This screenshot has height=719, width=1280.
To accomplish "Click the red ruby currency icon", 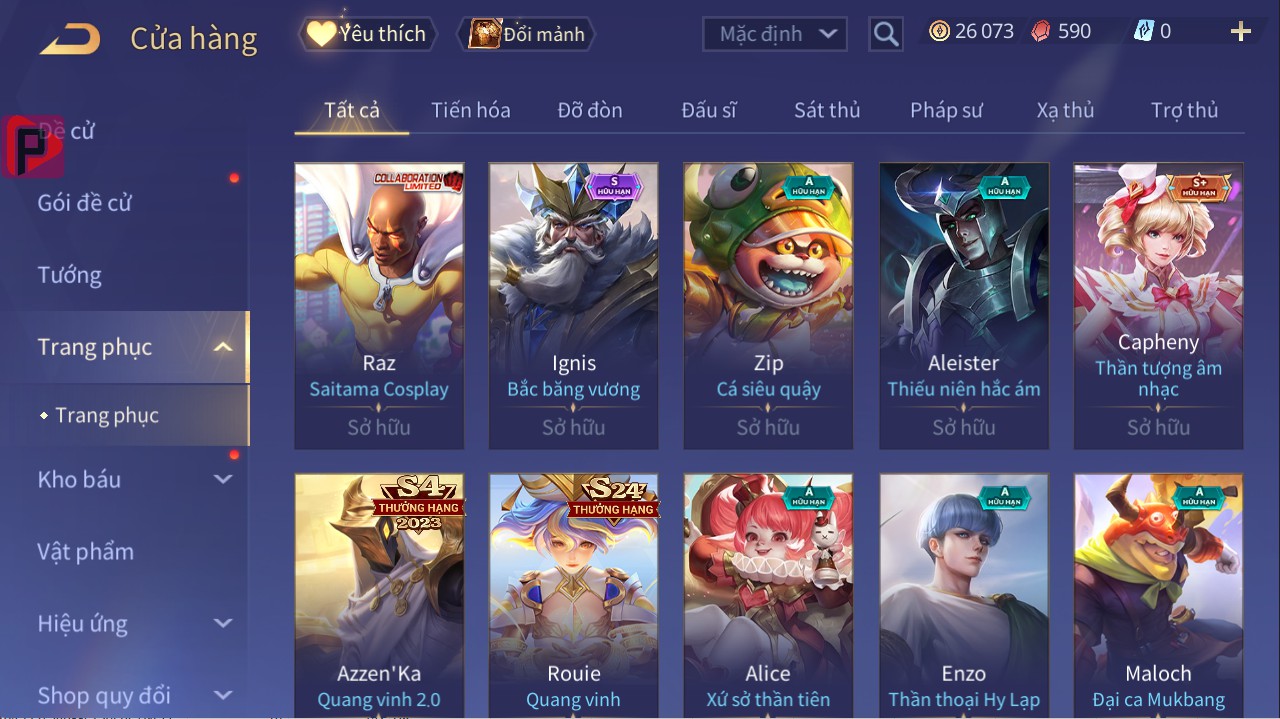I will click(x=1041, y=32).
